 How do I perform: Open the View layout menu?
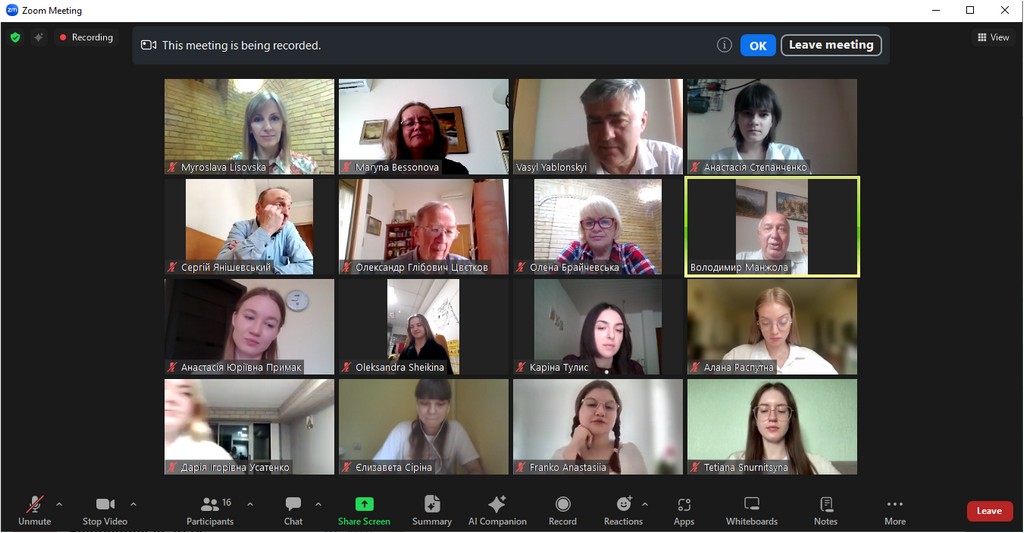click(993, 37)
